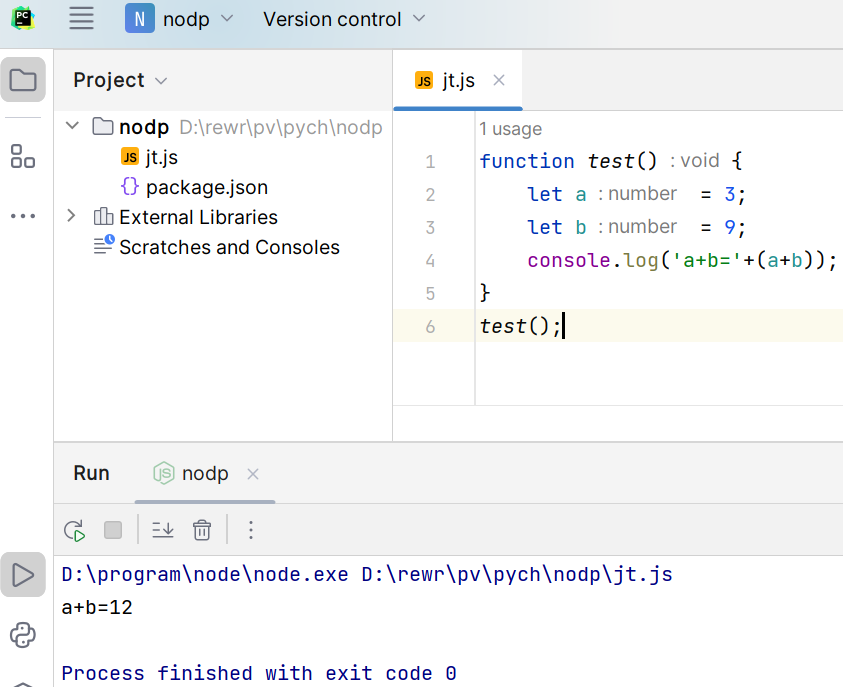843x687 pixels.
Task: Rerun the nodp configuration
Action: [73, 530]
